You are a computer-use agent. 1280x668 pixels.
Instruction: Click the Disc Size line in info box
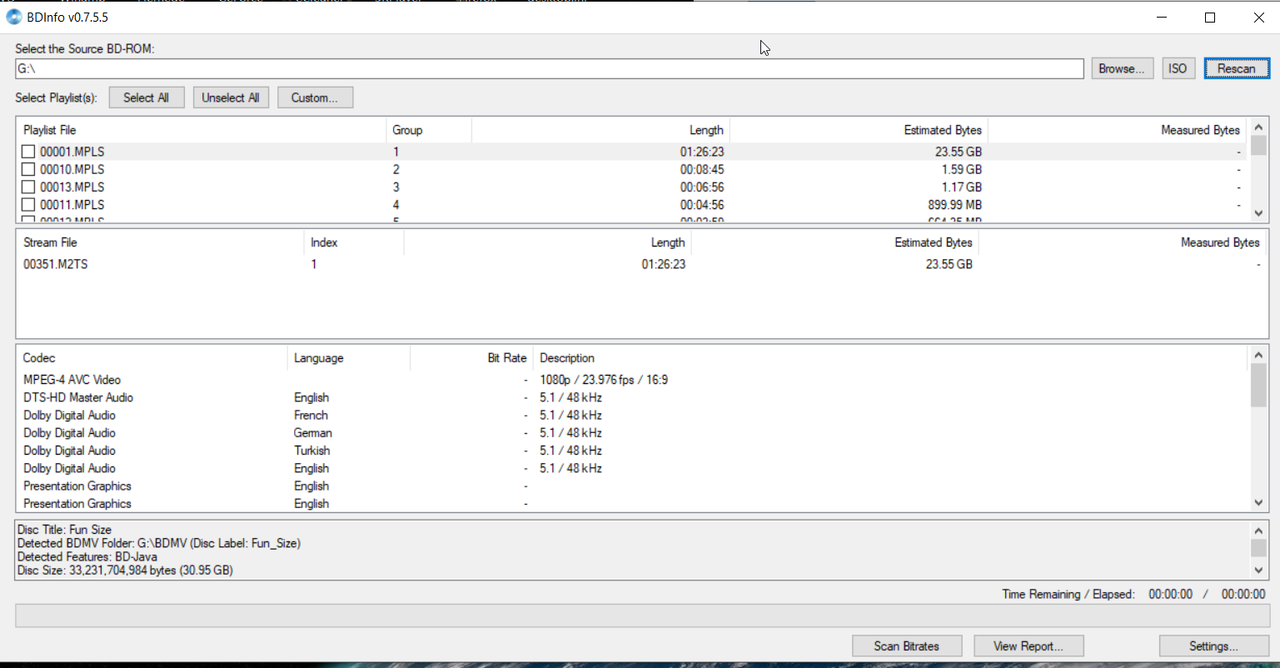point(125,570)
